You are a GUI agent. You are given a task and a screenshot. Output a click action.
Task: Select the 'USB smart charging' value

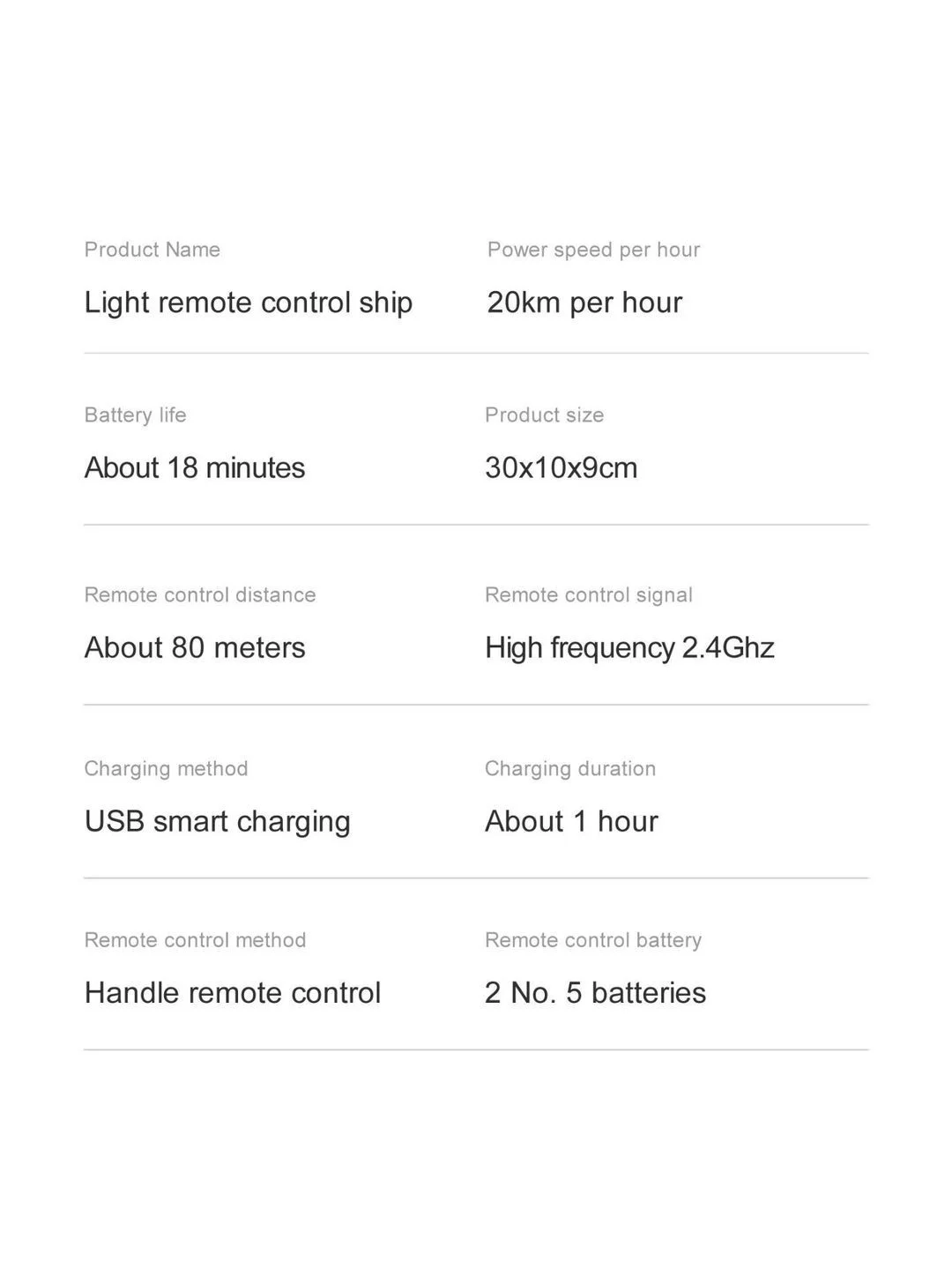click(218, 822)
